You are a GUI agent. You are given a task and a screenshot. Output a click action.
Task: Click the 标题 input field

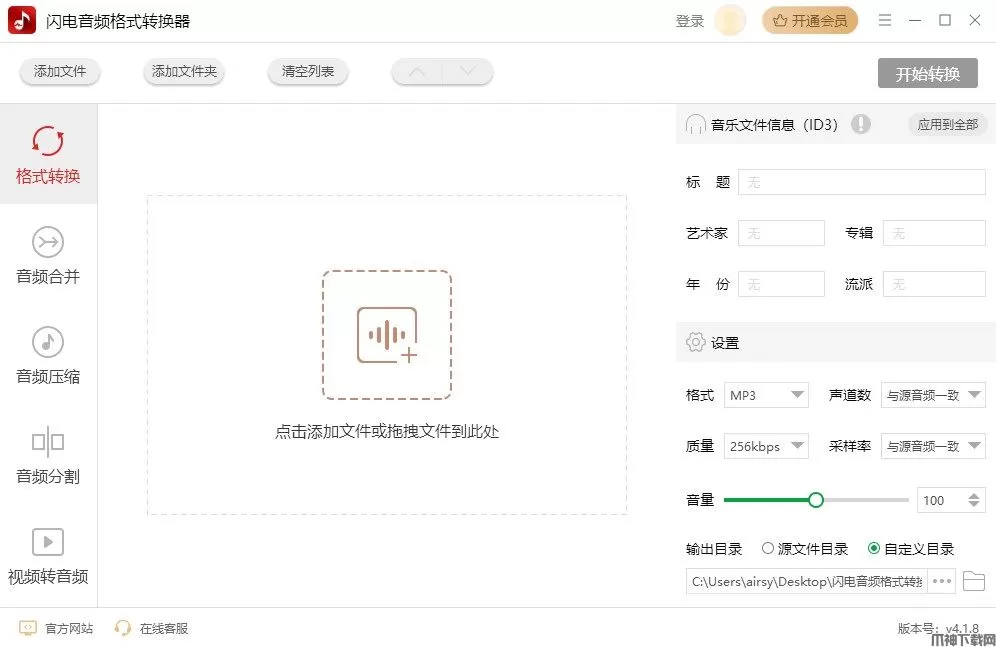coord(861,182)
